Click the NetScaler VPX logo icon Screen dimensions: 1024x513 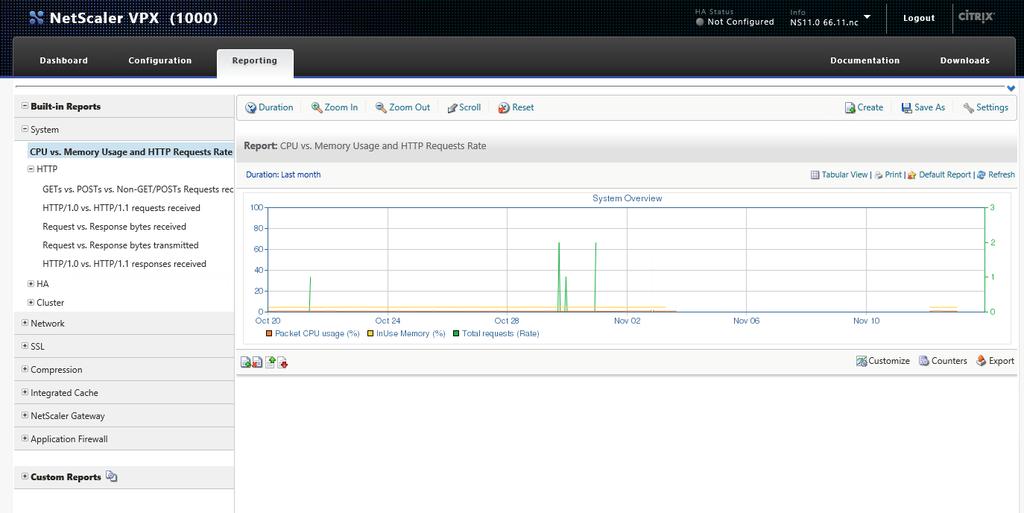pyautogui.click(x=37, y=18)
